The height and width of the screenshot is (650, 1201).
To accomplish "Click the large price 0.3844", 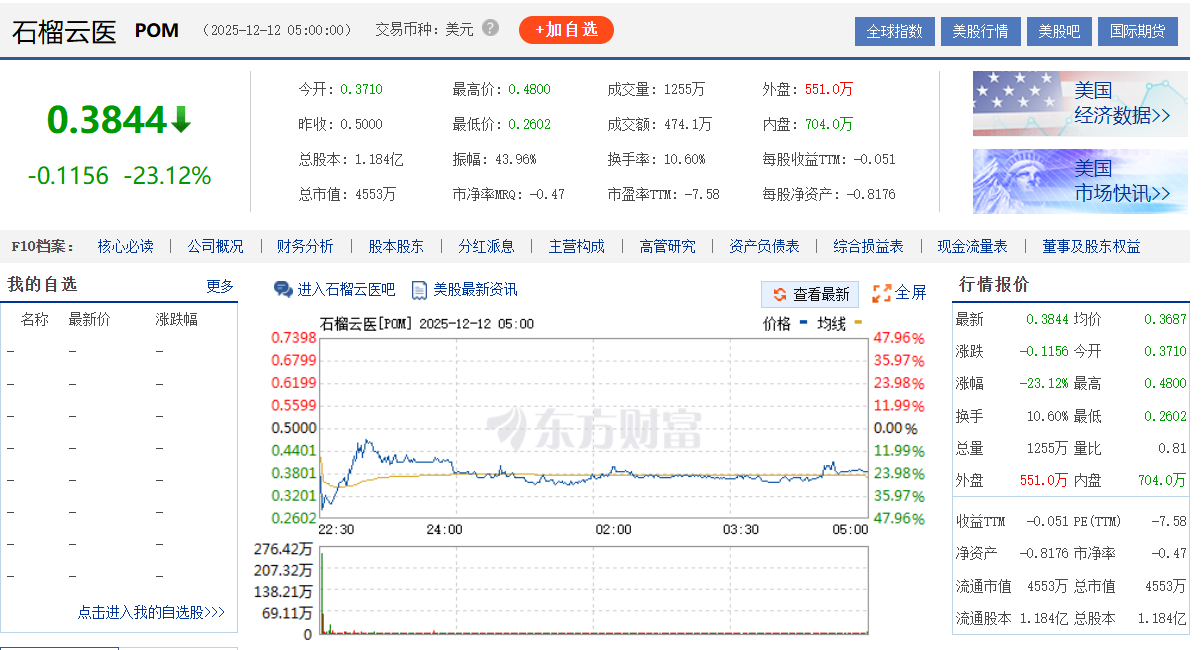I will coord(106,121).
